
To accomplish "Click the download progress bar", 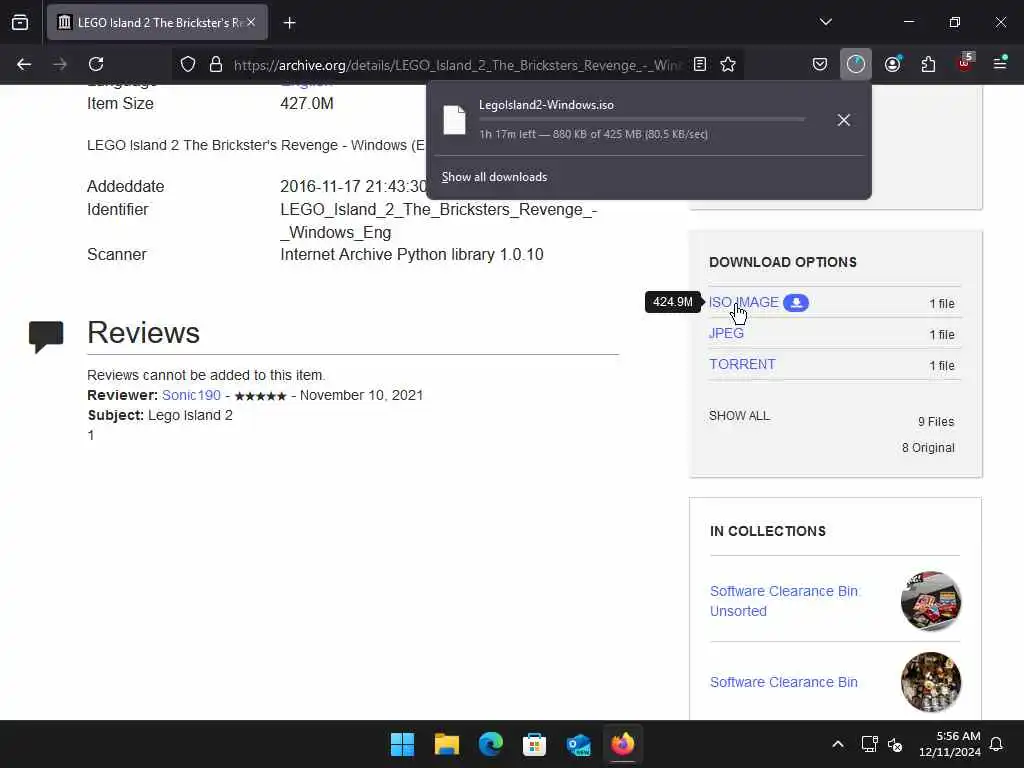I will coord(642,120).
